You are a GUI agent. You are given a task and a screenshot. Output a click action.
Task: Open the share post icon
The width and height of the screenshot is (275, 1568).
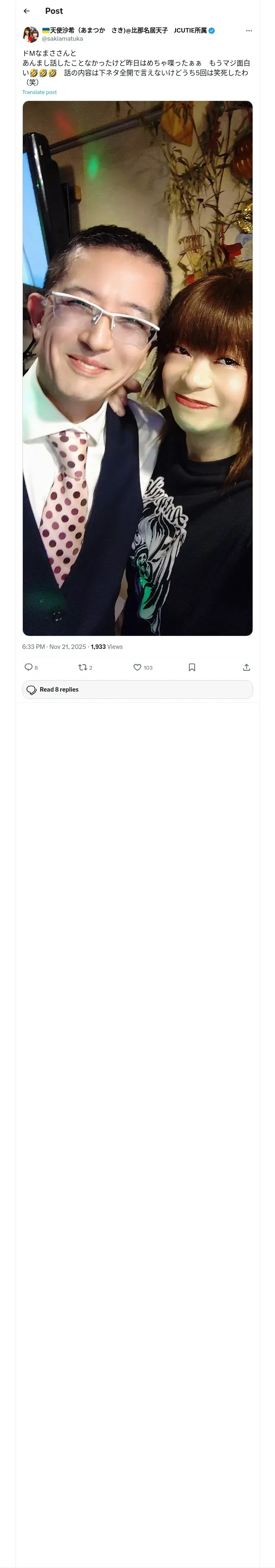pyautogui.click(x=246, y=667)
